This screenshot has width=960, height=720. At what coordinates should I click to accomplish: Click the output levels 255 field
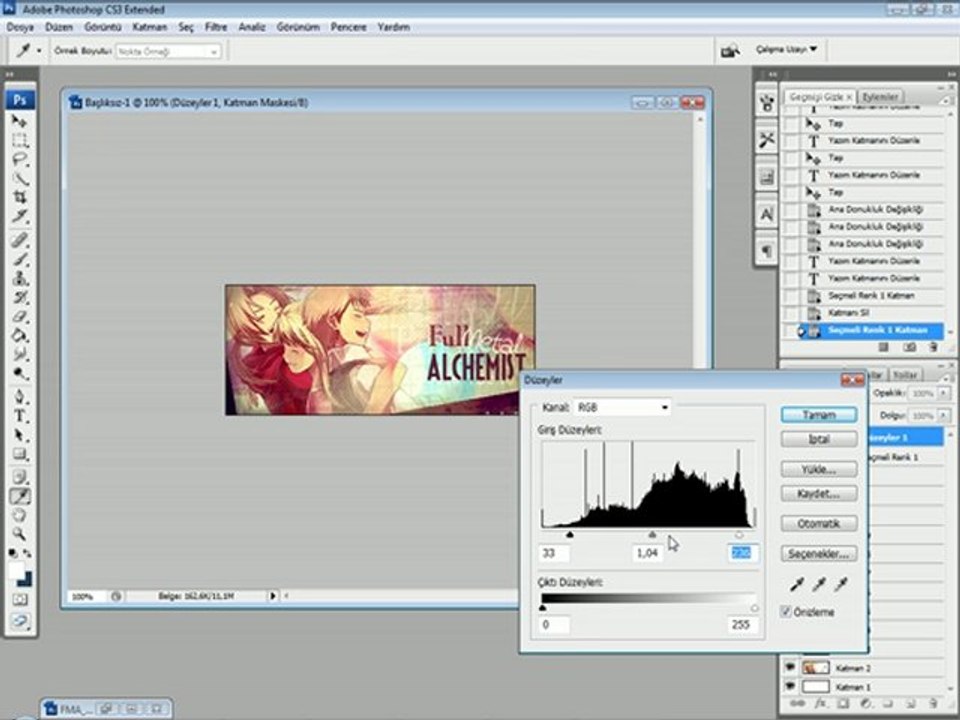[743, 624]
